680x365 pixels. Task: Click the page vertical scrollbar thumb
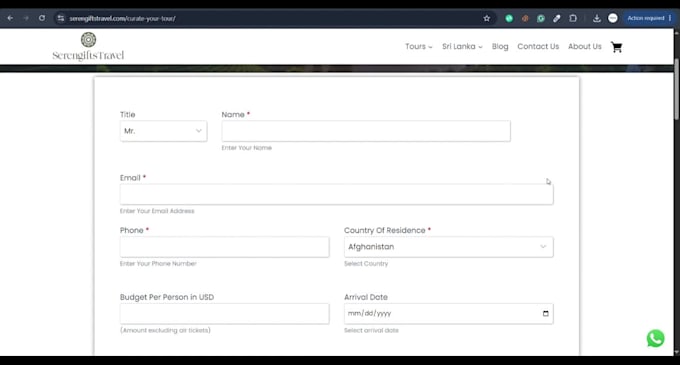click(677, 89)
